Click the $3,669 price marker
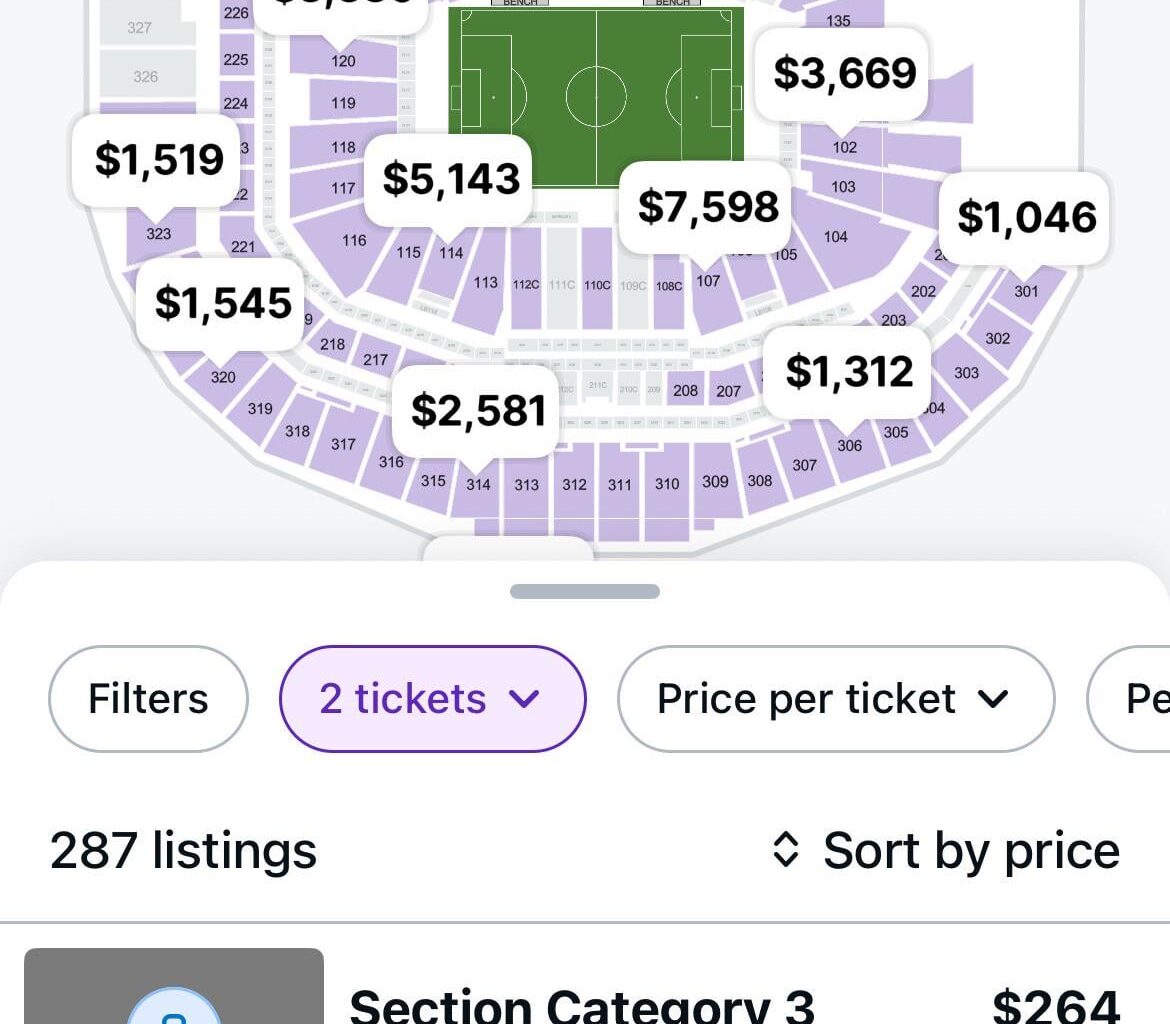Screen dimensions: 1170x1024 [x=841, y=73]
